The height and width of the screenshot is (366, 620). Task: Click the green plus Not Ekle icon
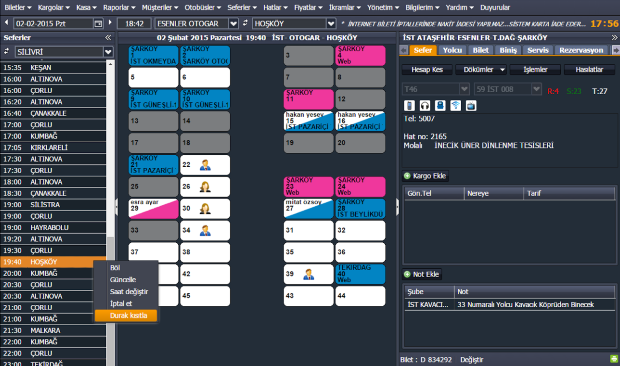pos(407,274)
